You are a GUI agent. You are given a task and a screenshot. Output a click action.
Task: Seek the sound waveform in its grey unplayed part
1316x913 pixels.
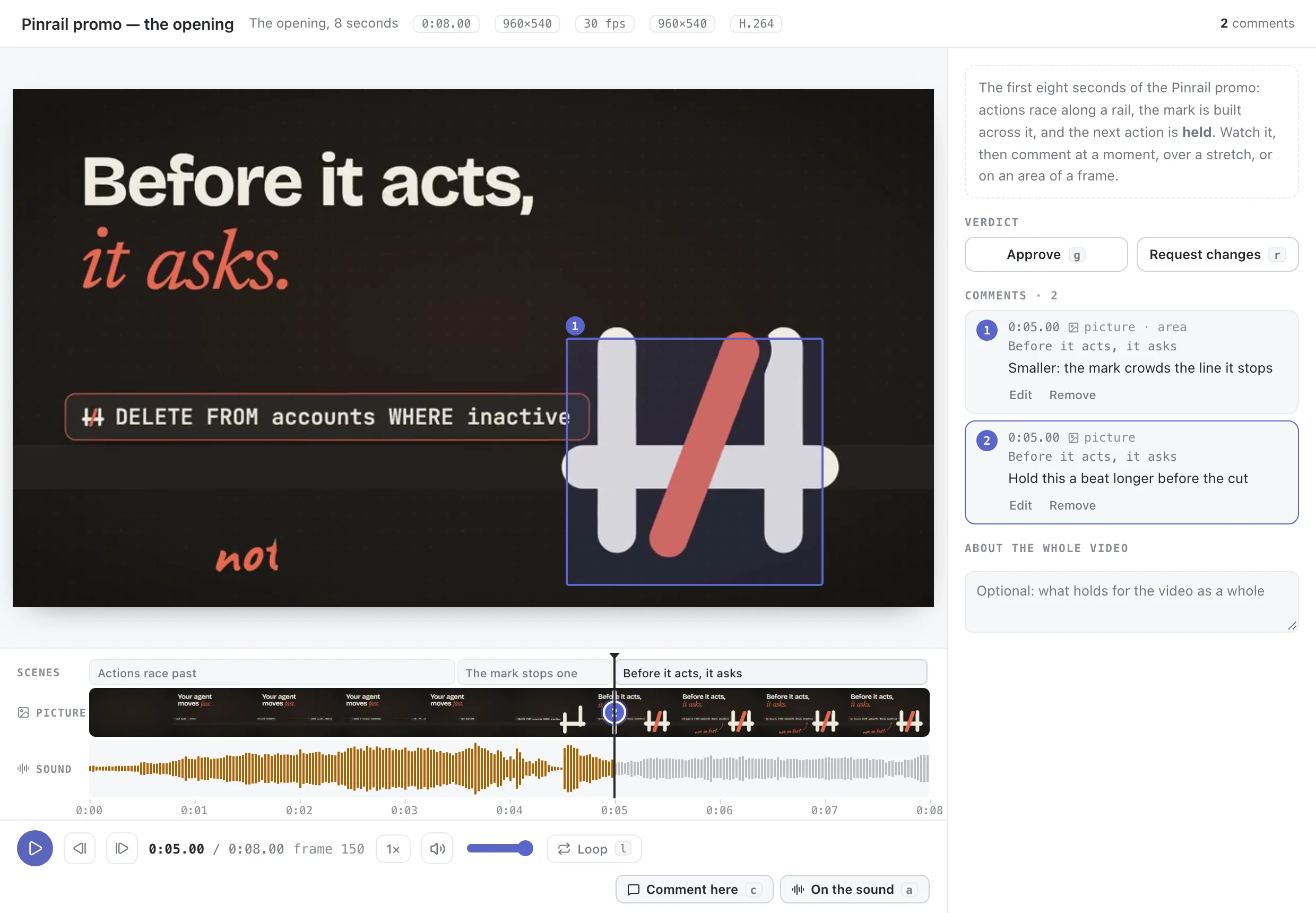coord(772,768)
